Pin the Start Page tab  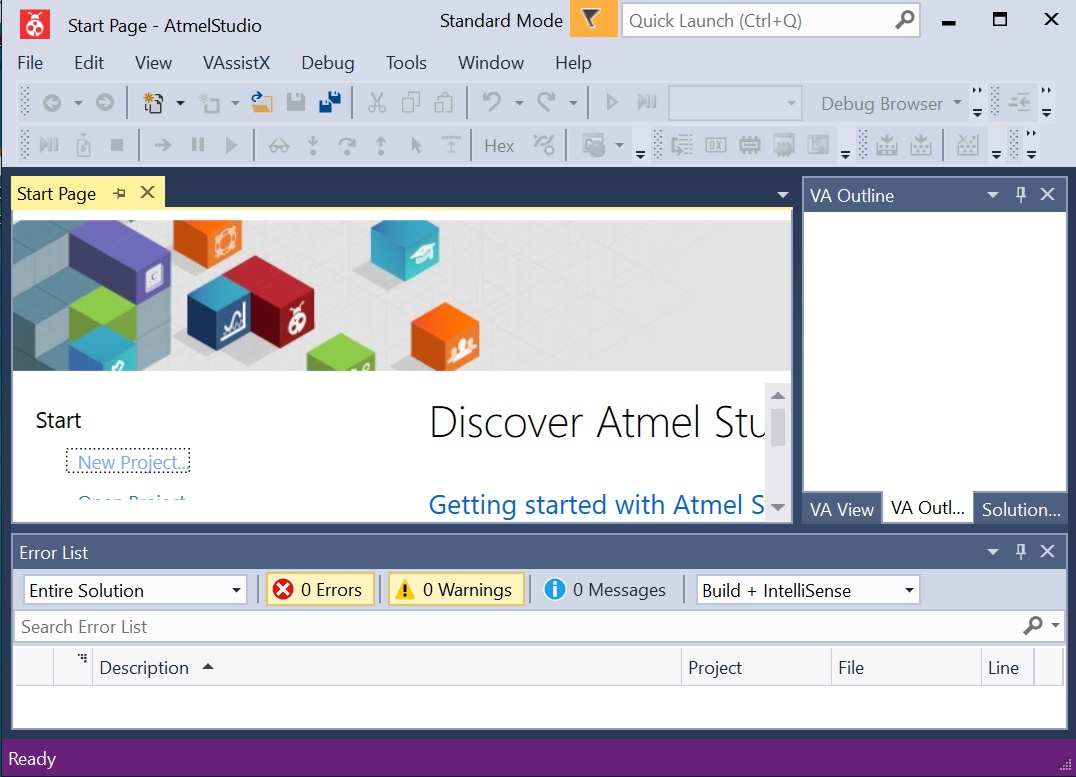tap(119, 194)
